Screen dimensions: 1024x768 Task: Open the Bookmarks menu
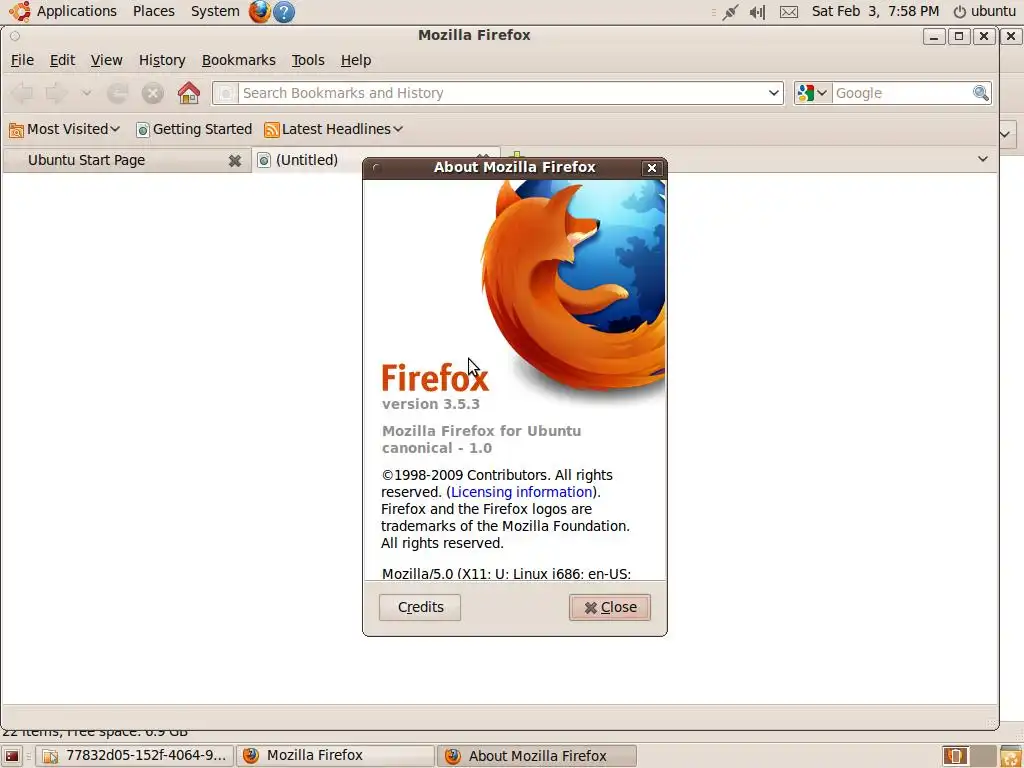coord(238,60)
